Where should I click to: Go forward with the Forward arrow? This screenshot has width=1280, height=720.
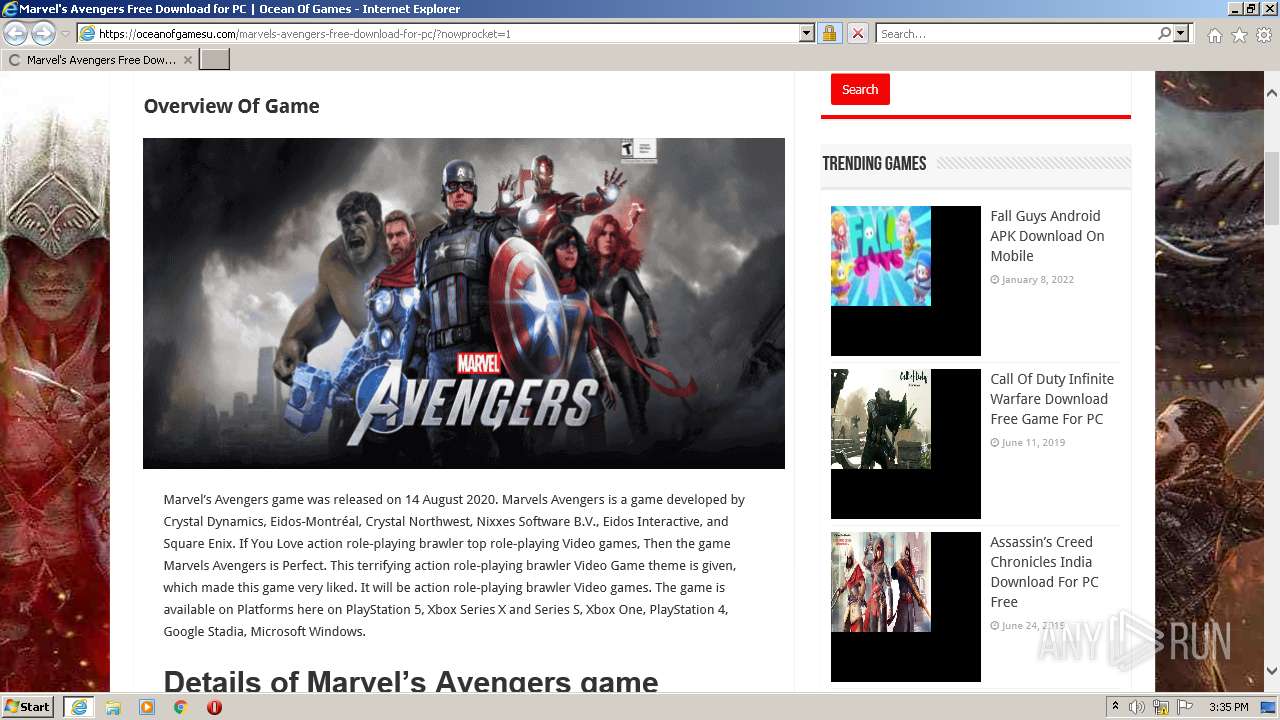point(42,34)
